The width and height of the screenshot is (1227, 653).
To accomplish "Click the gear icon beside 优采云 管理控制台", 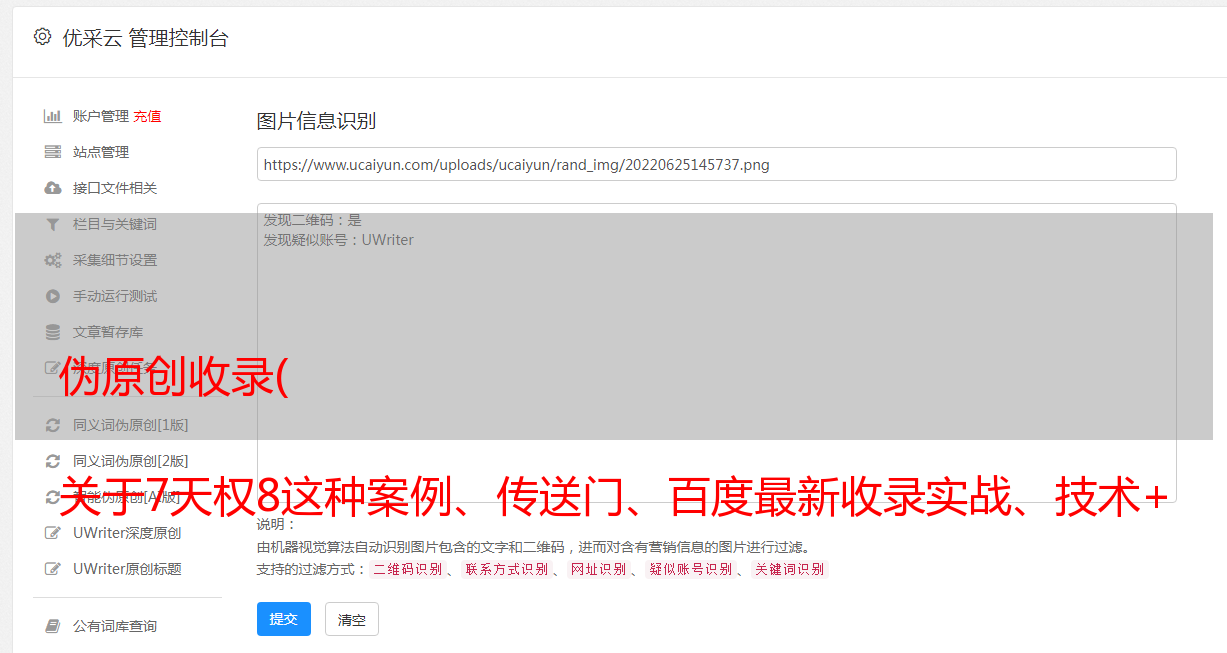I will coord(42,37).
